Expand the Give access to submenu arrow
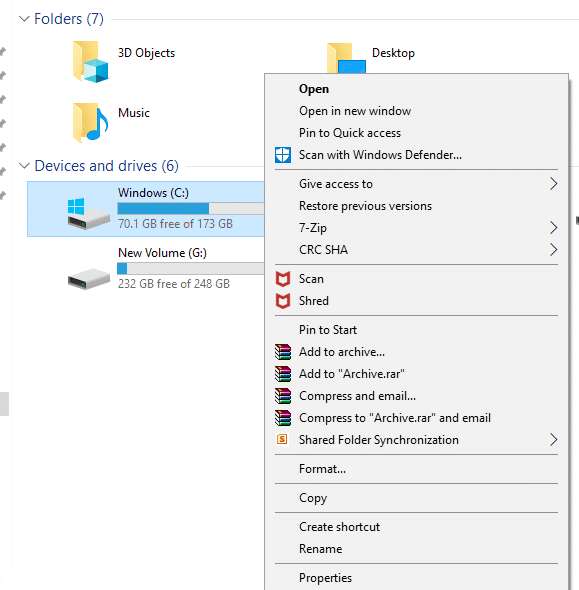The width and height of the screenshot is (579, 590). [553, 184]
